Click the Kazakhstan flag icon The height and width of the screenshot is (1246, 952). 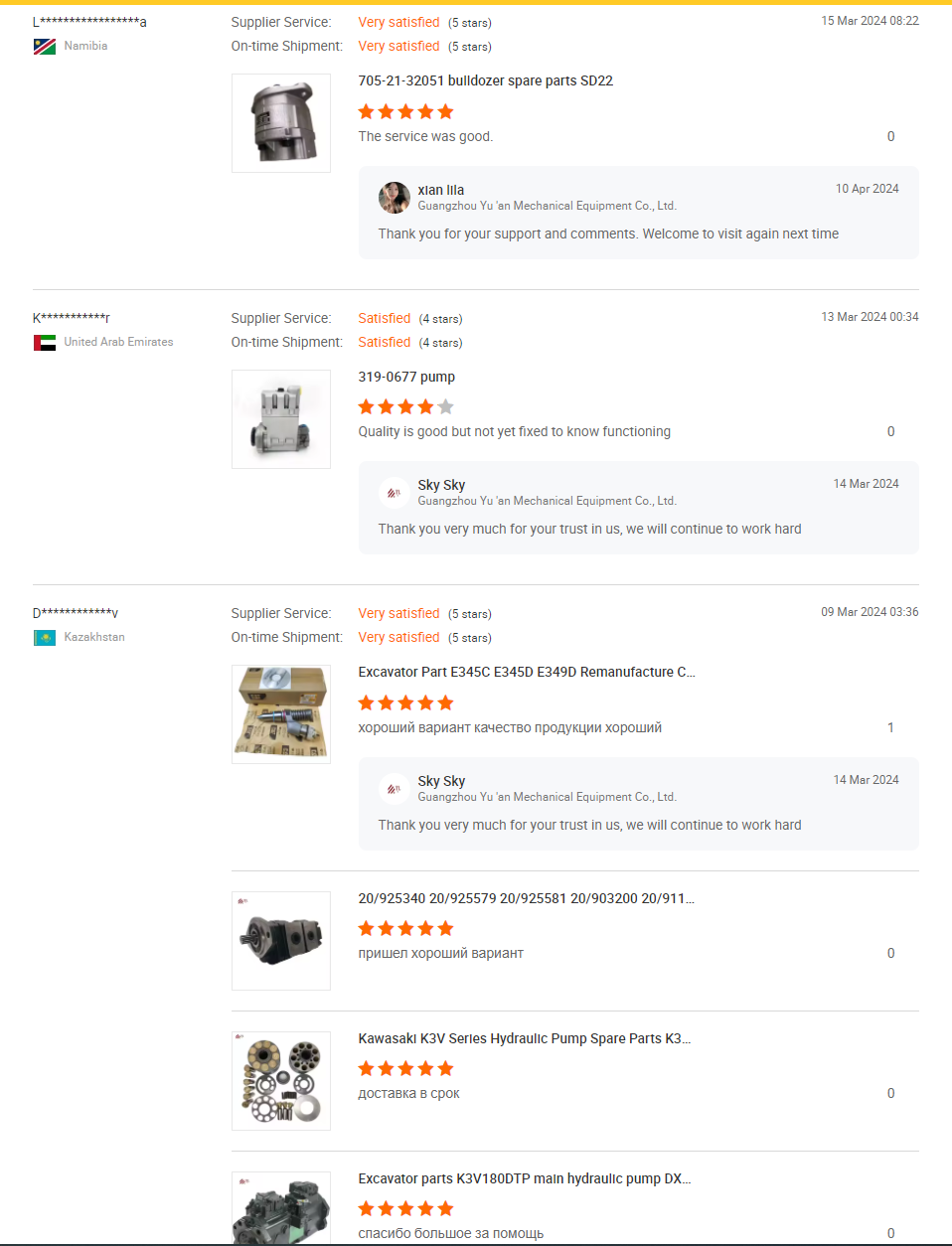click(x=45, y=638)
